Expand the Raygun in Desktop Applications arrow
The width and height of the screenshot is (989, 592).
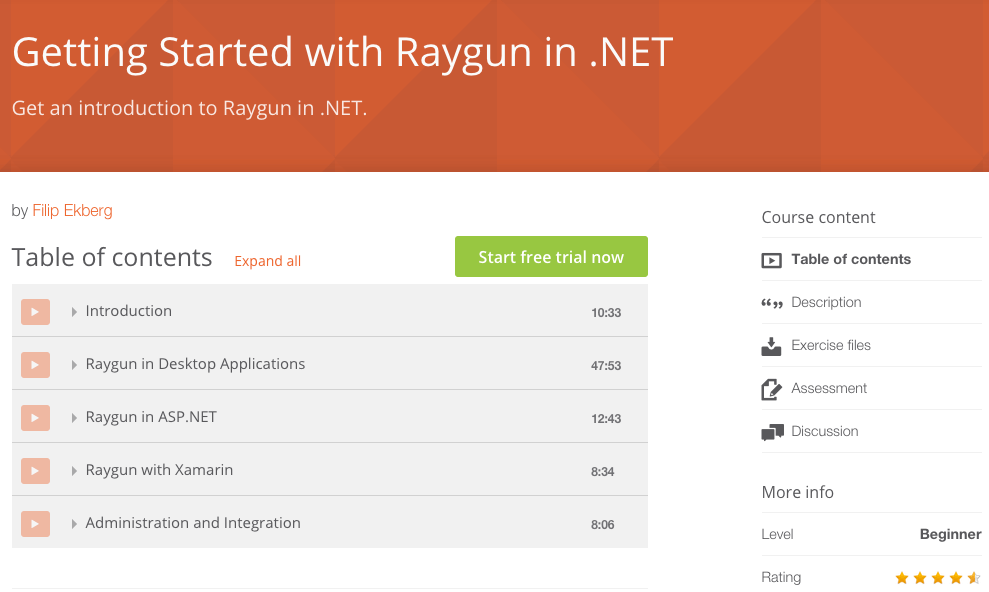coord(74,365)
